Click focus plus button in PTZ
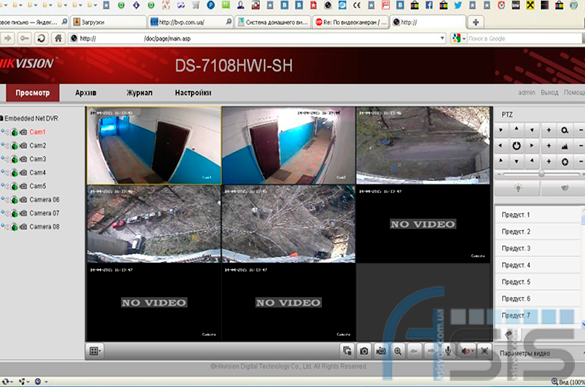Viewport: 585px width, 387px height. click(x=548, y=146)
